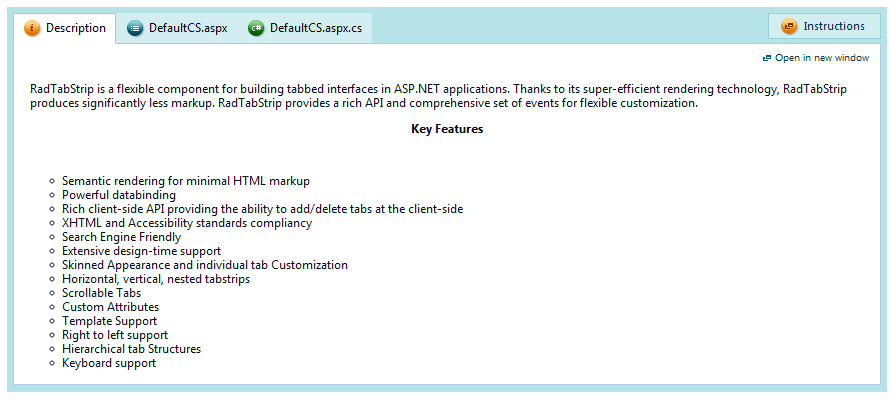Click the Scrollable Tabs list item
This screenshot has width=895, height=400.
click(x=101, y=293)
